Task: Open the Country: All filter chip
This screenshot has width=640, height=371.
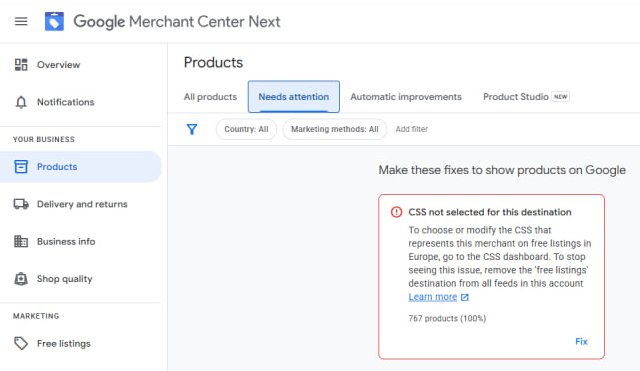Action: click(x=246, y=129)
